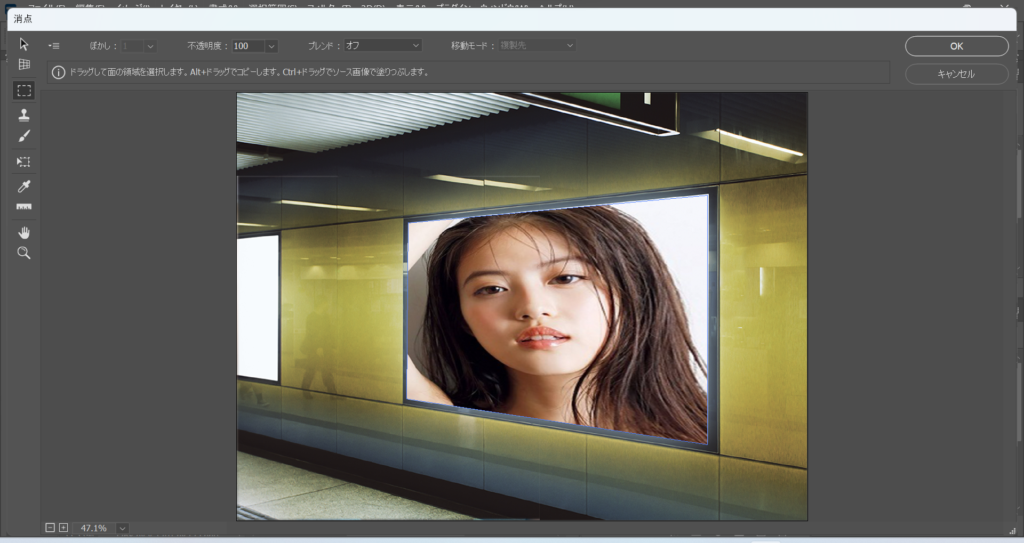Viewport: 1024px width, 543px height.
Task: Zoom out with the minus button
Action: tap(50, 527)
